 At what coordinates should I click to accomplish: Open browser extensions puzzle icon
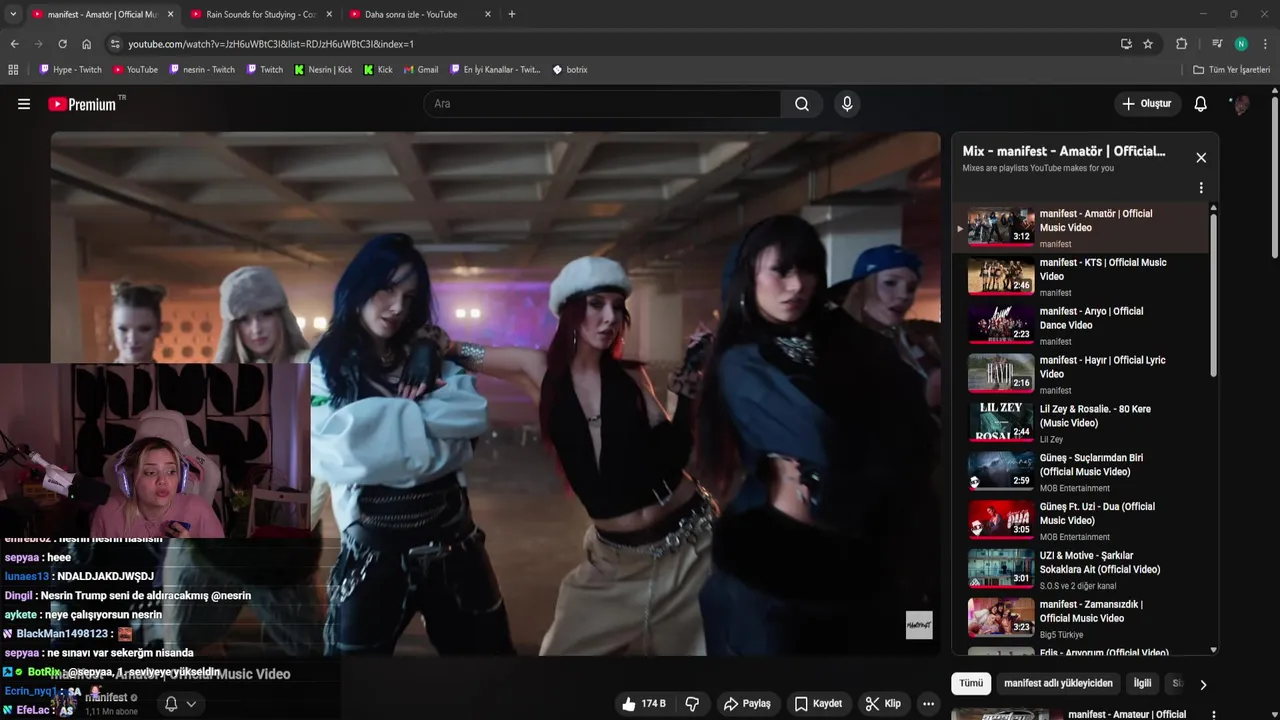click(1181, 44)
